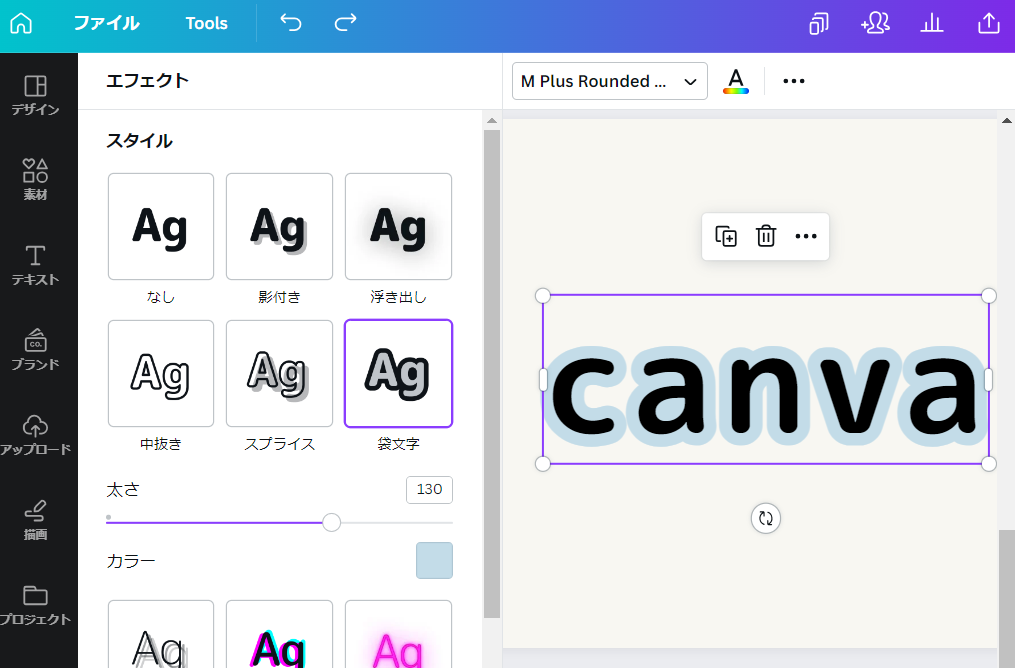
Task: Click the 太さ thickness slider handle
Action: pos(331,522)
